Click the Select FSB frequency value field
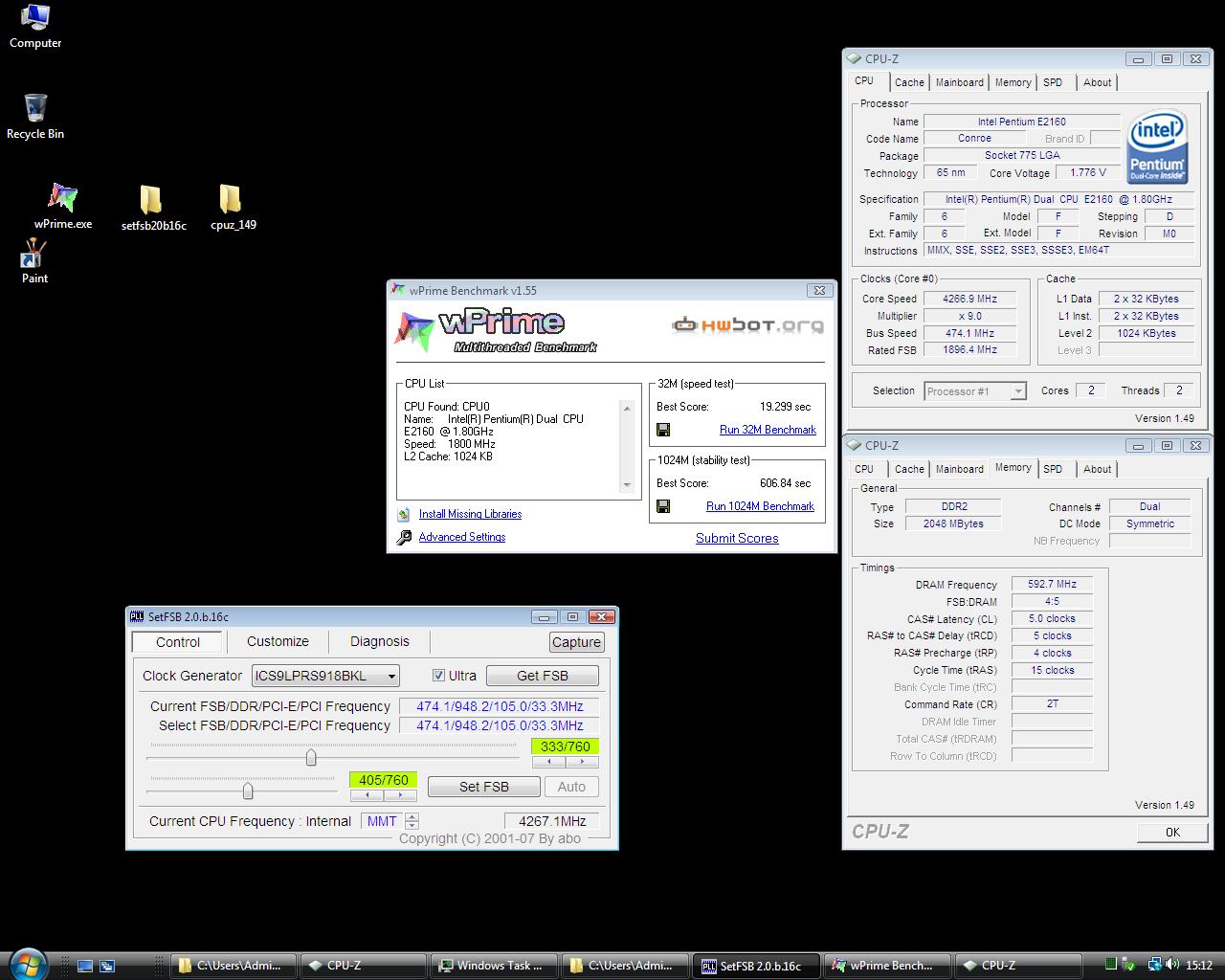Screen dimensions: 1225x980 pos(500,725)
